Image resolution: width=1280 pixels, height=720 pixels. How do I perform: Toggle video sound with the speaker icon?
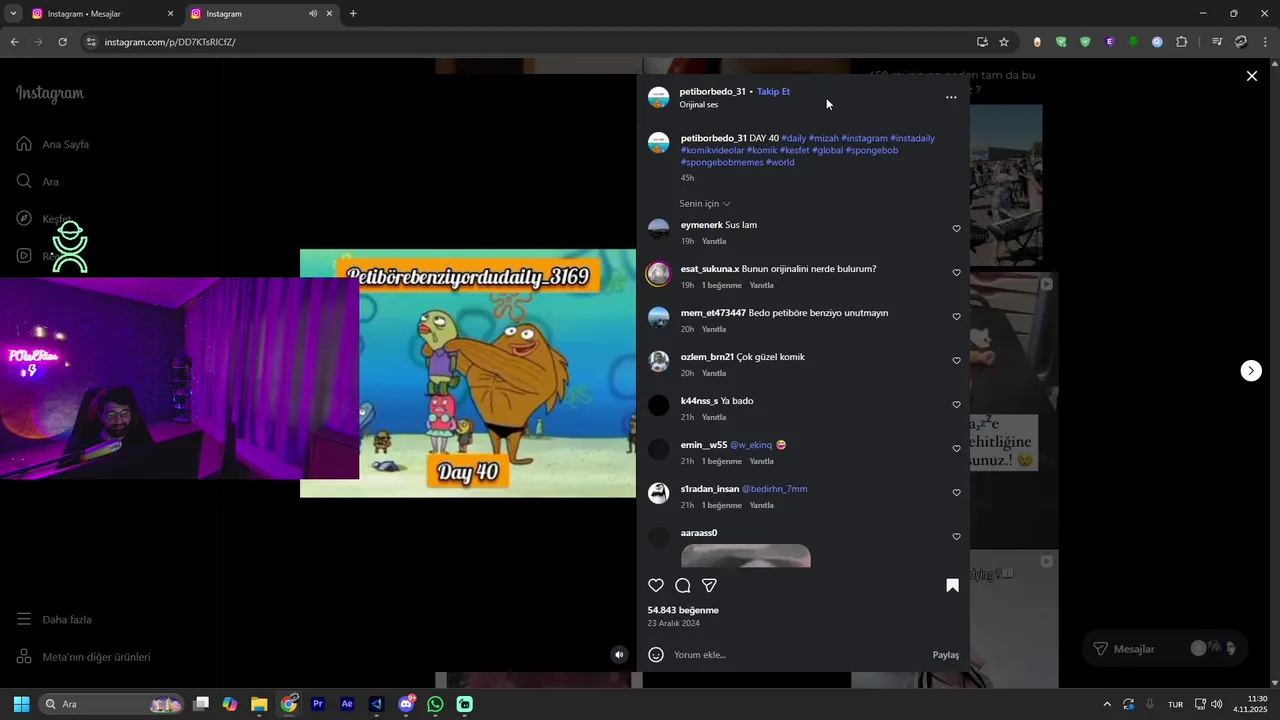click(x=619, y=655)
